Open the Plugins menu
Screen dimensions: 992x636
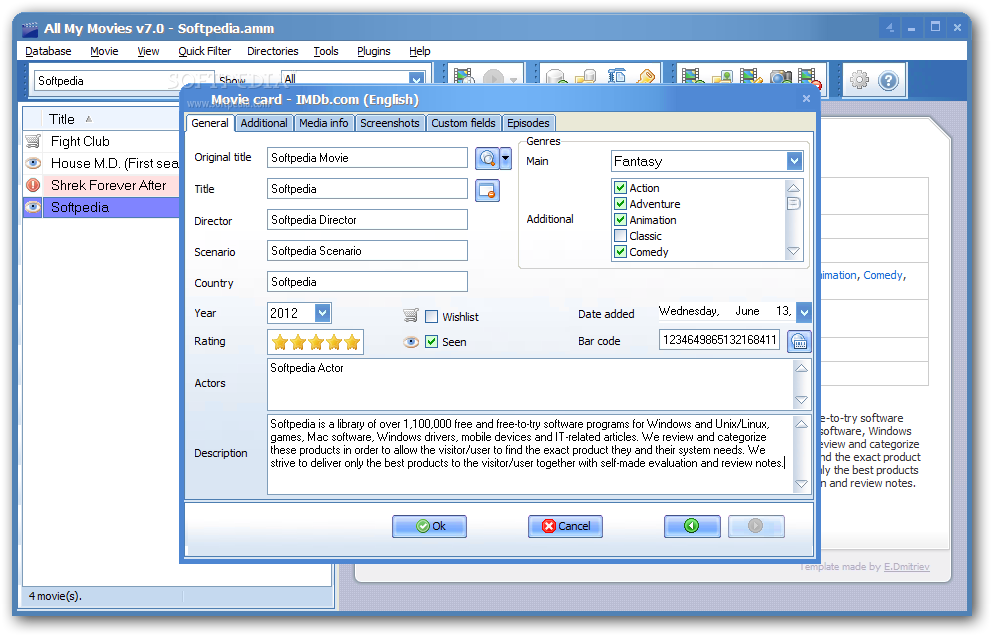pyautogui.click(x=374, y=51)
